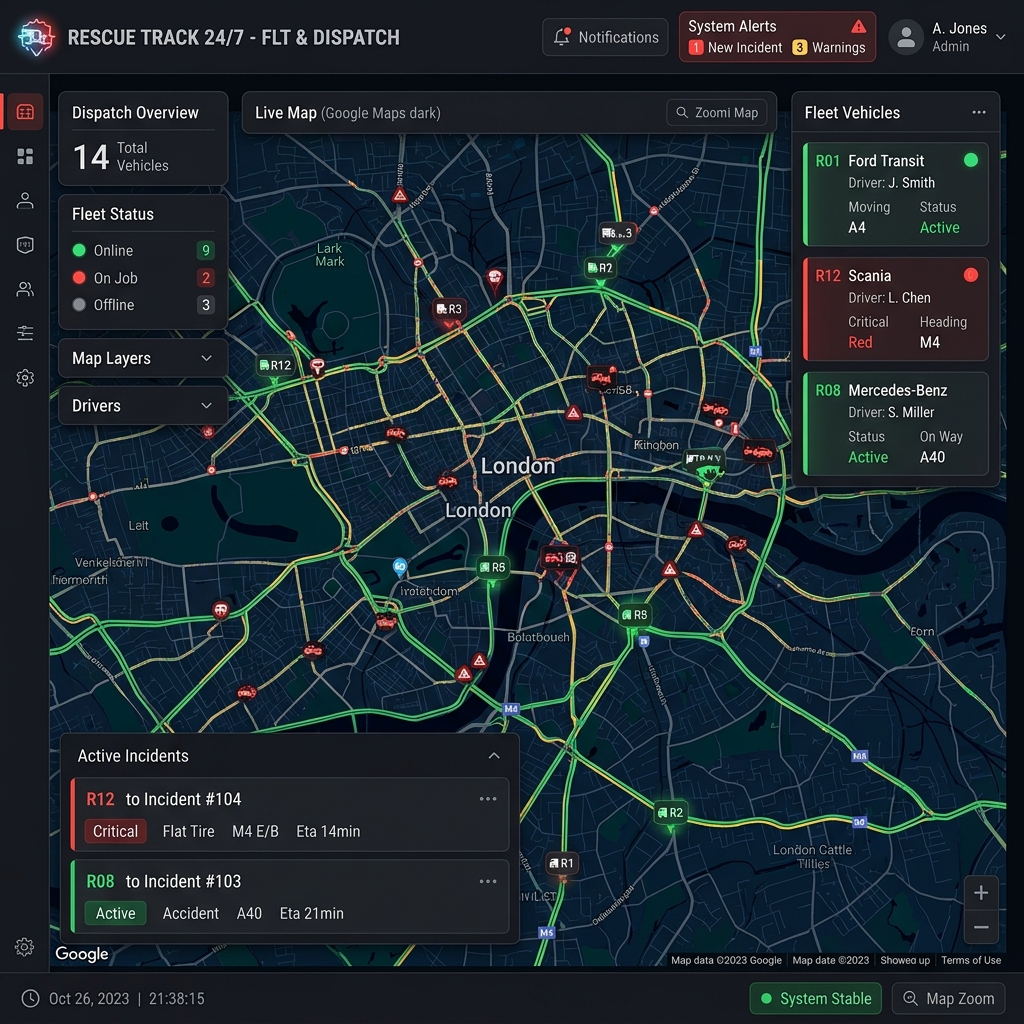Click the Flat Tire incident type text
This screenshot has height=1024, width=1024.
tap(188, 831)
